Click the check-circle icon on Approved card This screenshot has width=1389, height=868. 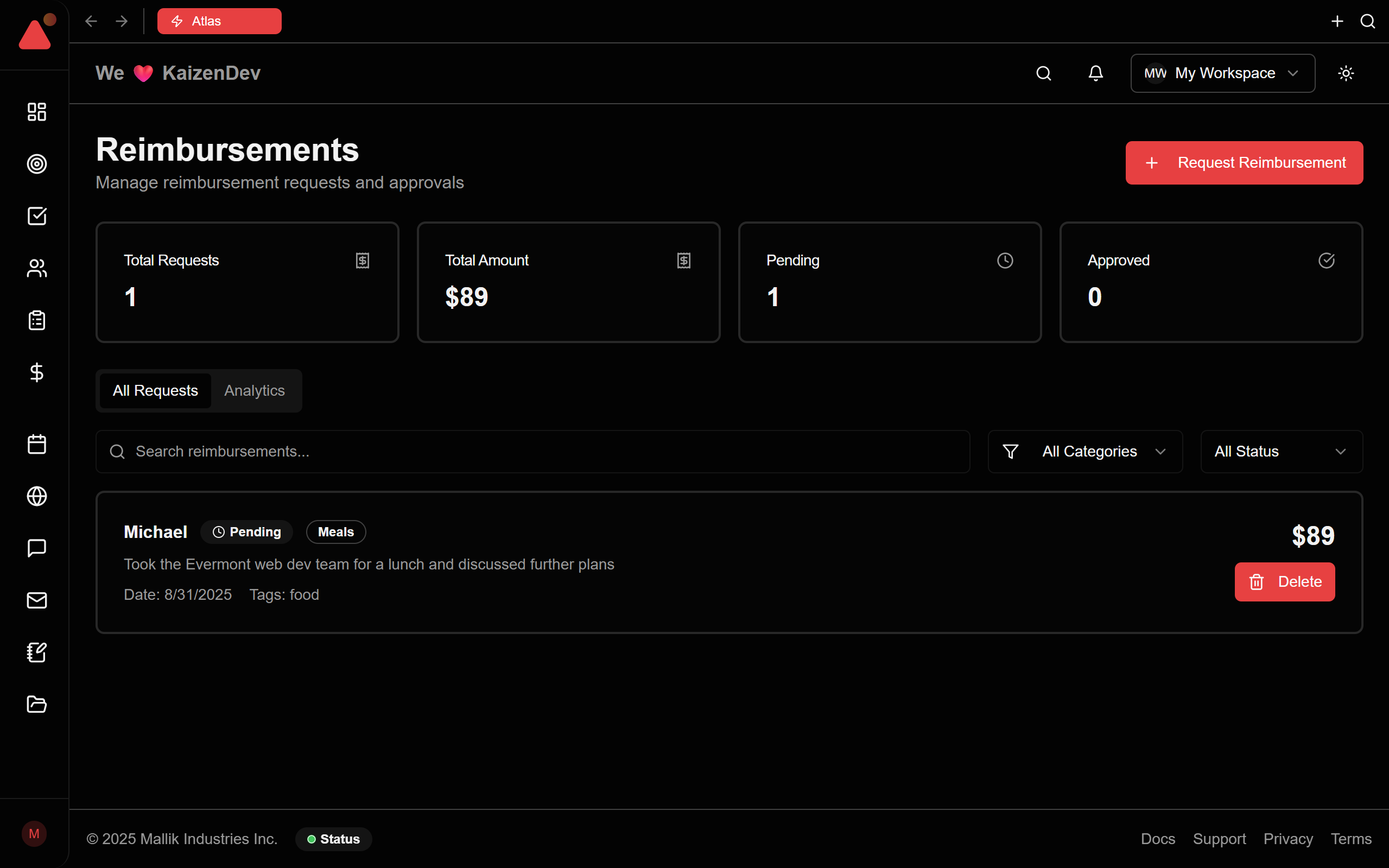click(x=1327, y=261)
